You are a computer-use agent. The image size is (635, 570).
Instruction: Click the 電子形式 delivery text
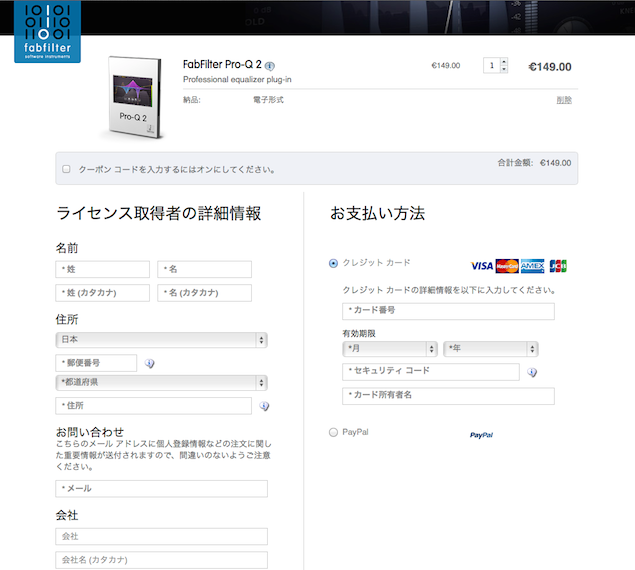point(268,100)
